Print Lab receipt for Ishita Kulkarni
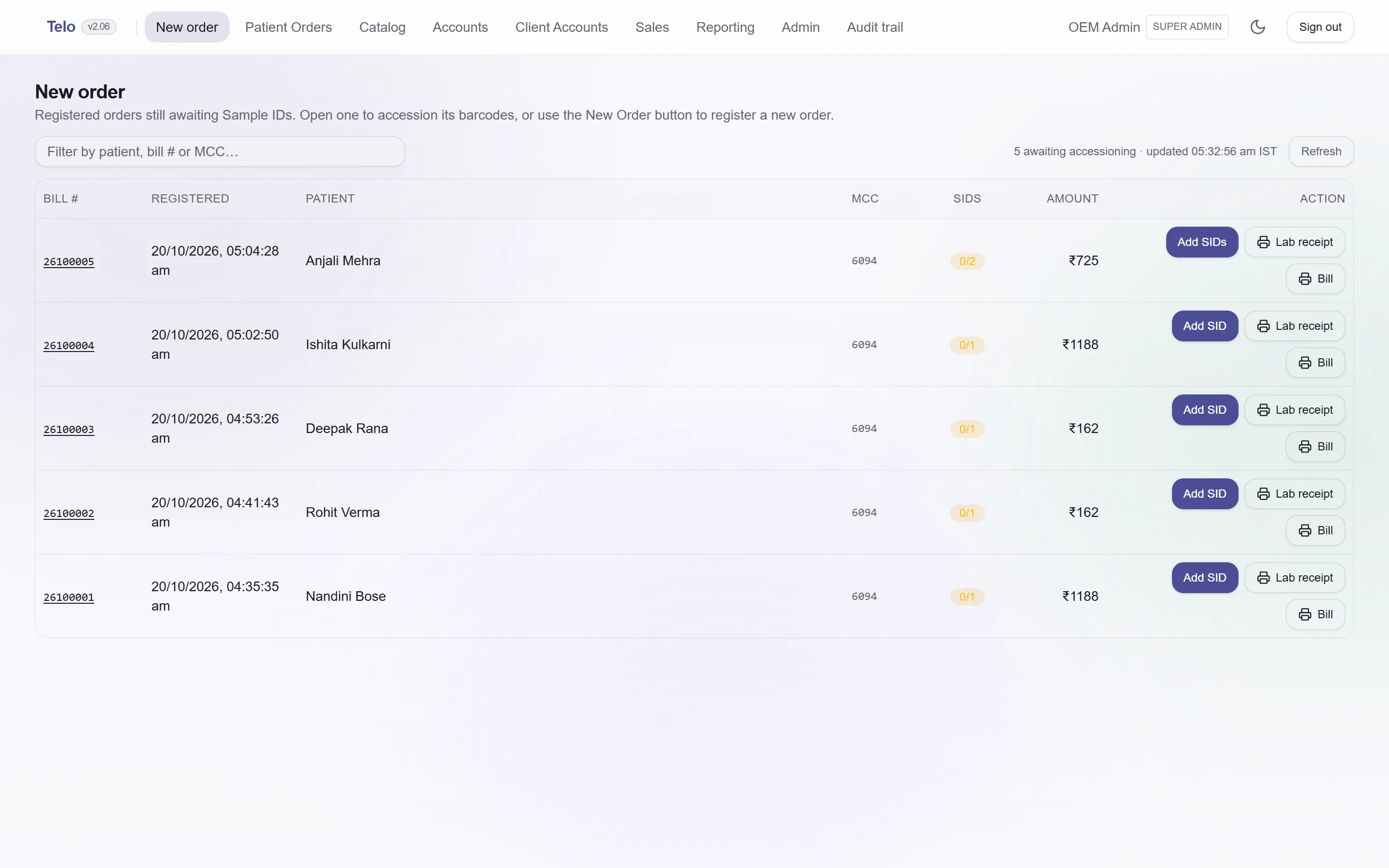 1295,326
